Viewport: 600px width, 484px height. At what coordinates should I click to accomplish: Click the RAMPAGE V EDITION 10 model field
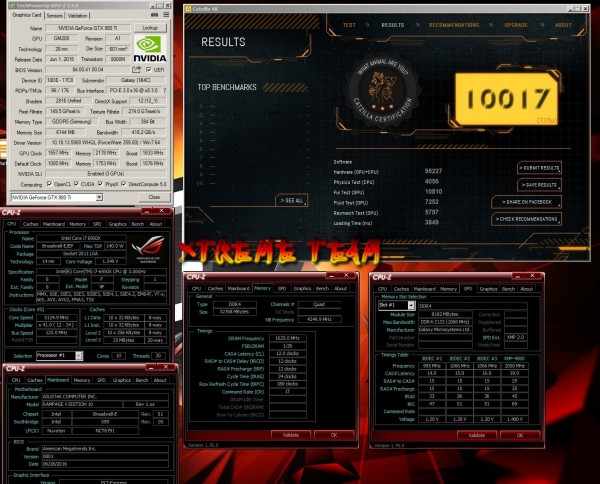[82, 404]
